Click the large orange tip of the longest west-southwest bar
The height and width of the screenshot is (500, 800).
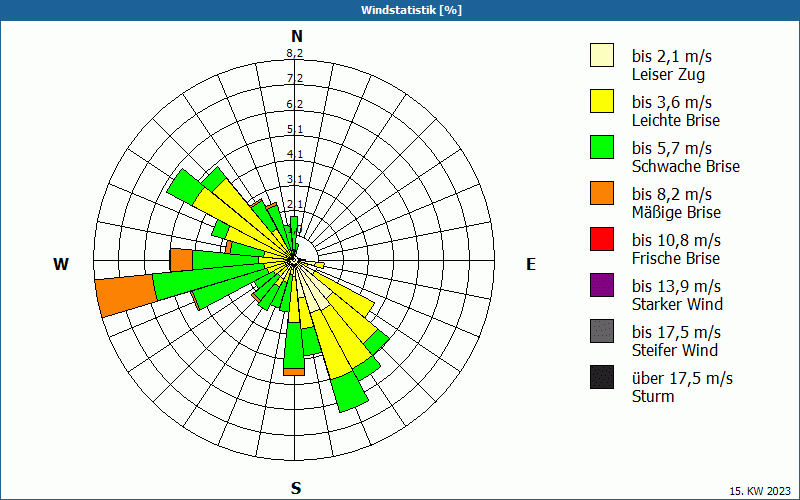coord(126,295)
